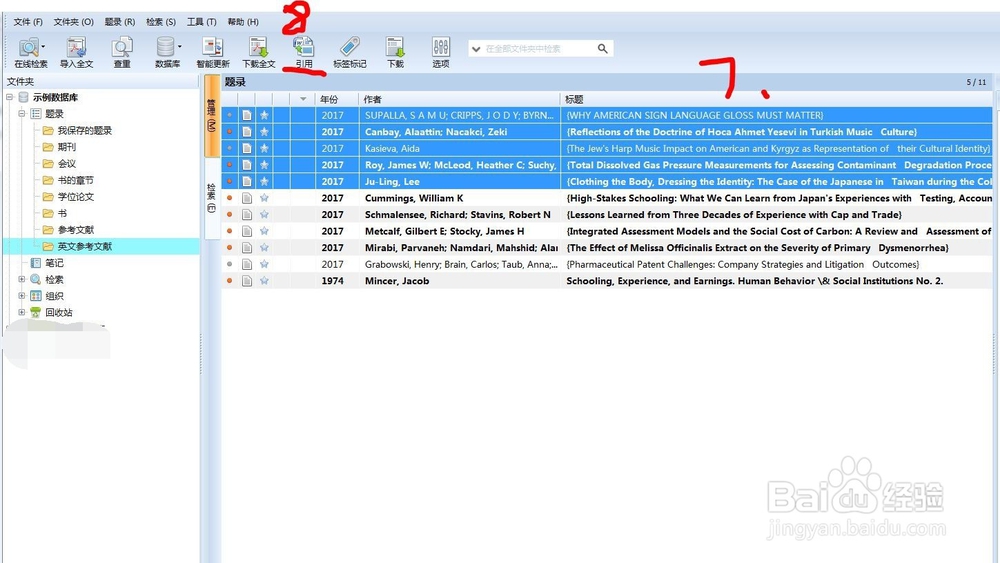Click the document icon in the Metcalf, Gilbert E row

[x=247, y=231]
